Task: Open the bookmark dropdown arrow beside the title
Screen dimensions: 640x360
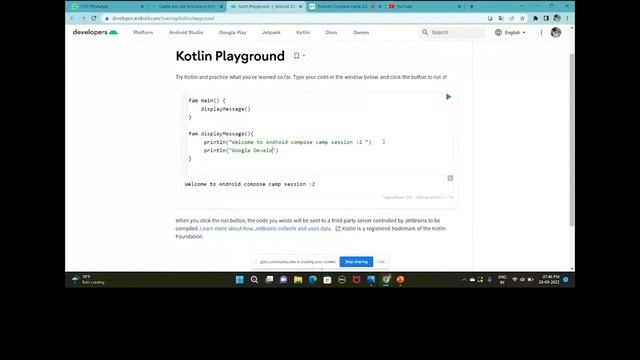Action: pos(304,56)
